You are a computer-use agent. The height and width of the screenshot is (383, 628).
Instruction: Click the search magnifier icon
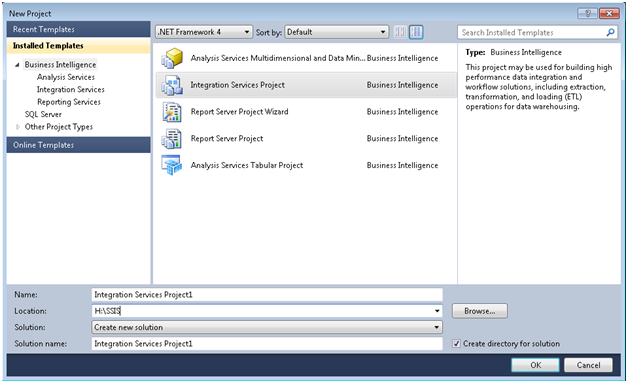[610, 32]
